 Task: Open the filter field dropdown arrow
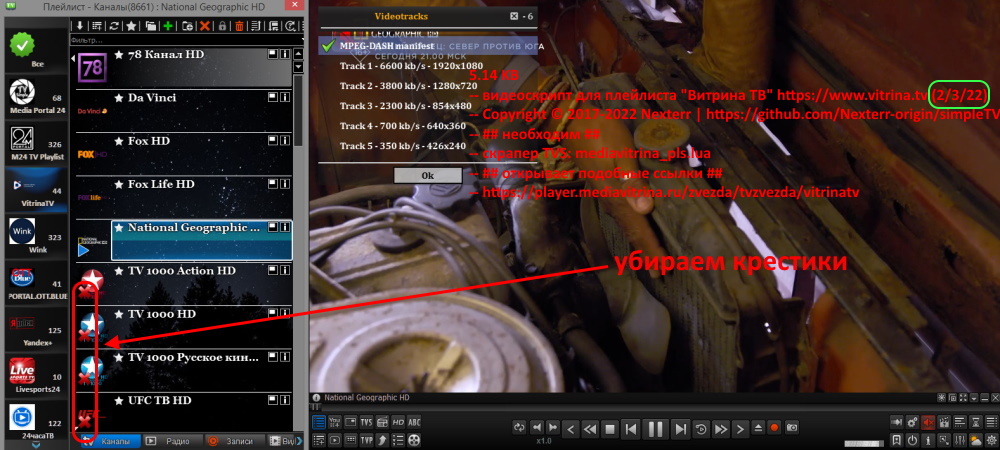[x=304, y=40]
